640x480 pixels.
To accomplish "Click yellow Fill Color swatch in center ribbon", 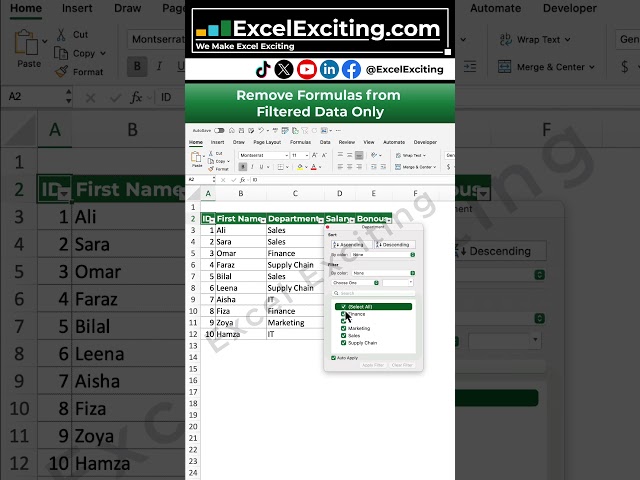I will (300, 167).
